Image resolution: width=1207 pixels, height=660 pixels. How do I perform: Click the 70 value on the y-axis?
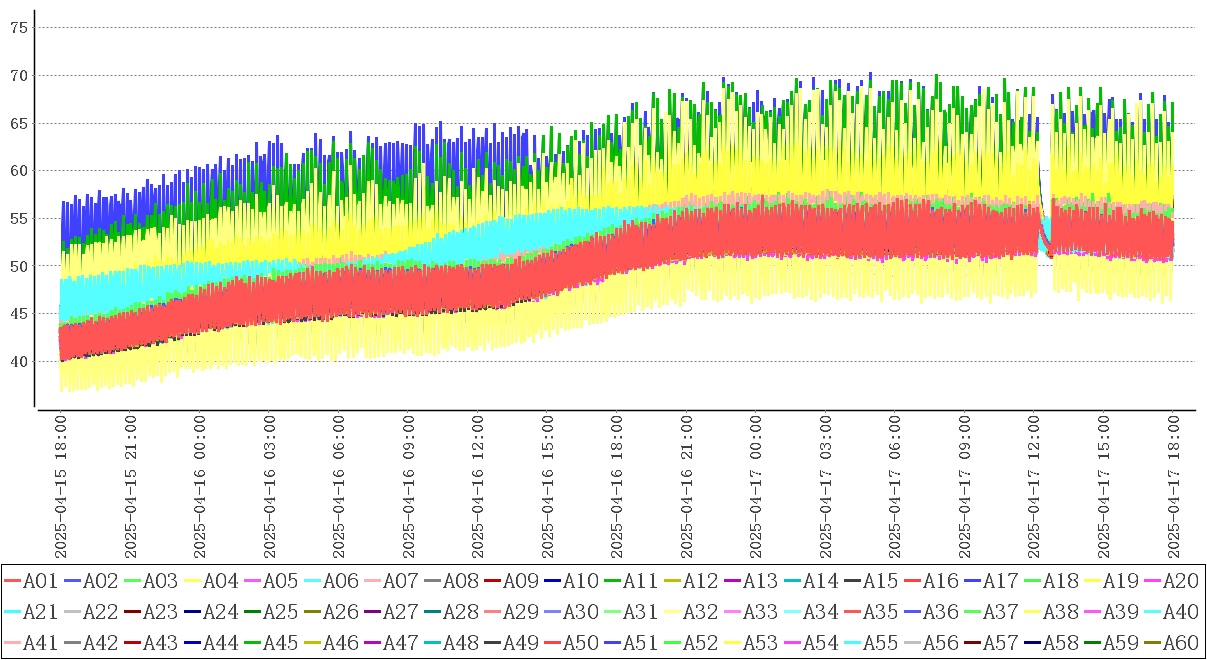coord(18,75)
